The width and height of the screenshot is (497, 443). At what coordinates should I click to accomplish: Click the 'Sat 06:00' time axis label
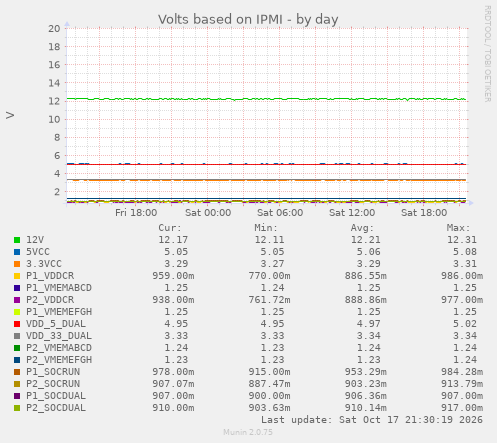click(x=280, y=213)
